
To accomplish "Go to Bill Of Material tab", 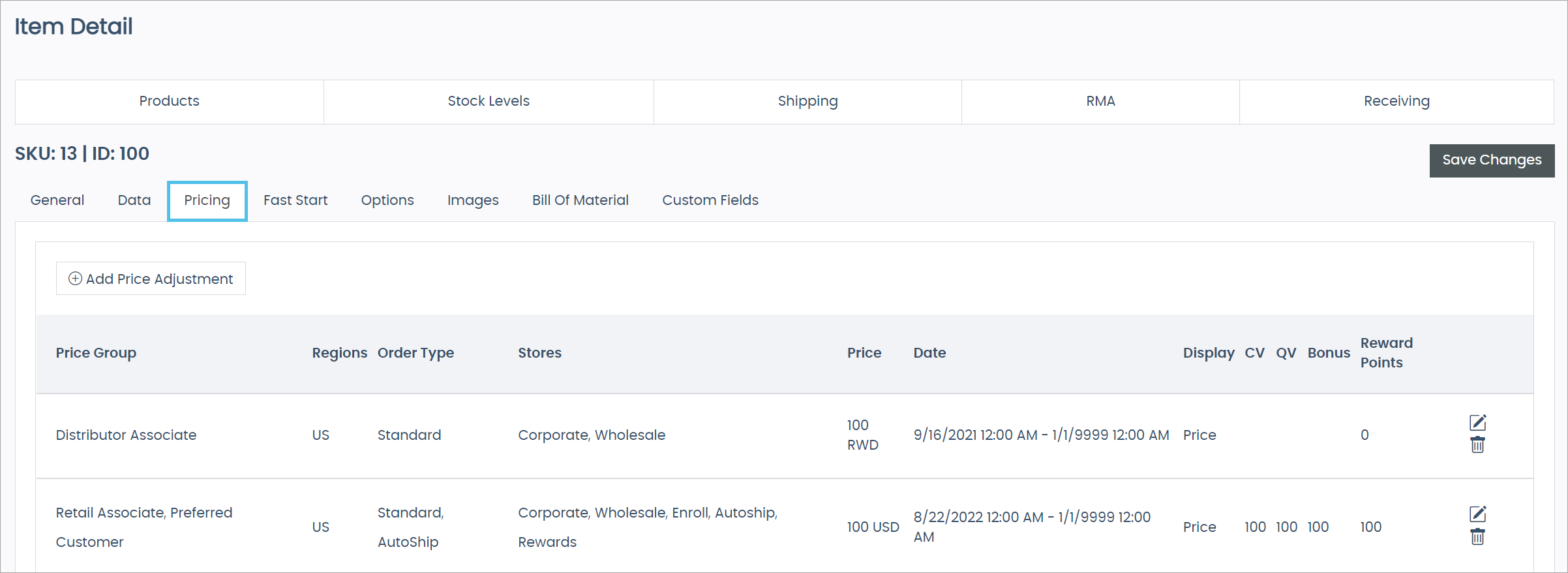I will pos(580,200).
